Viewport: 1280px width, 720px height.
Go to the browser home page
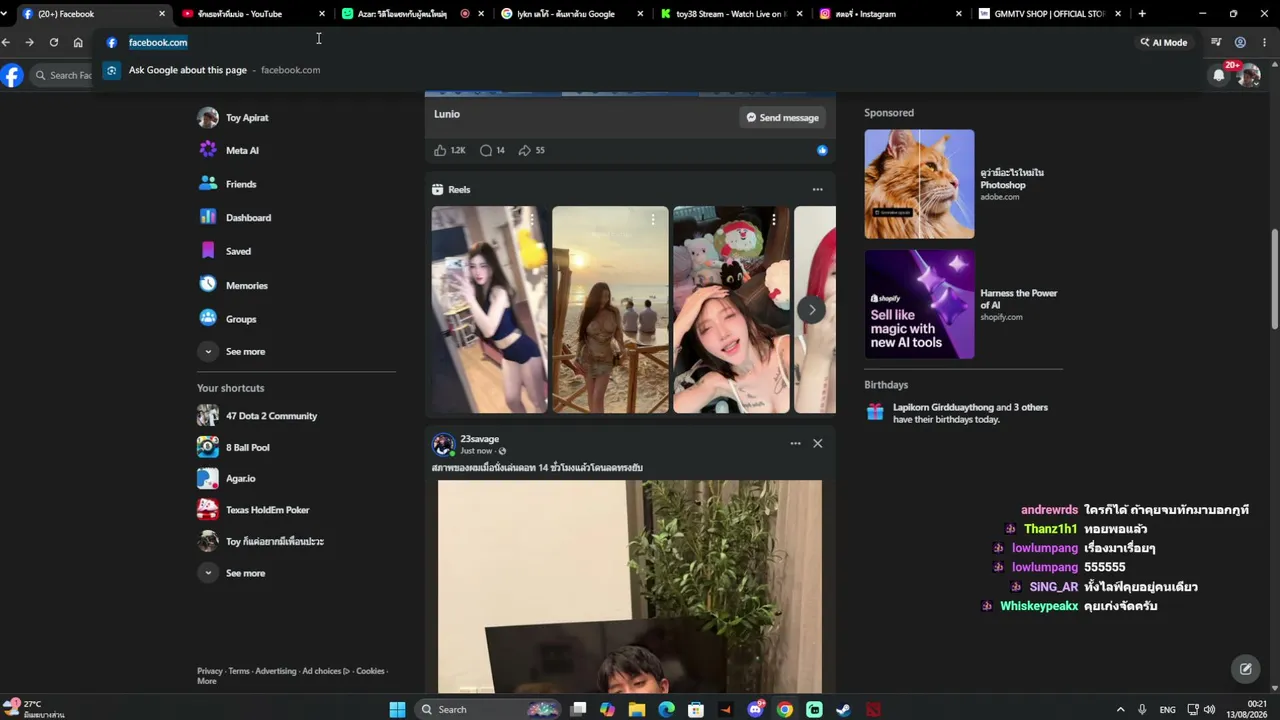tap(78, 42)
